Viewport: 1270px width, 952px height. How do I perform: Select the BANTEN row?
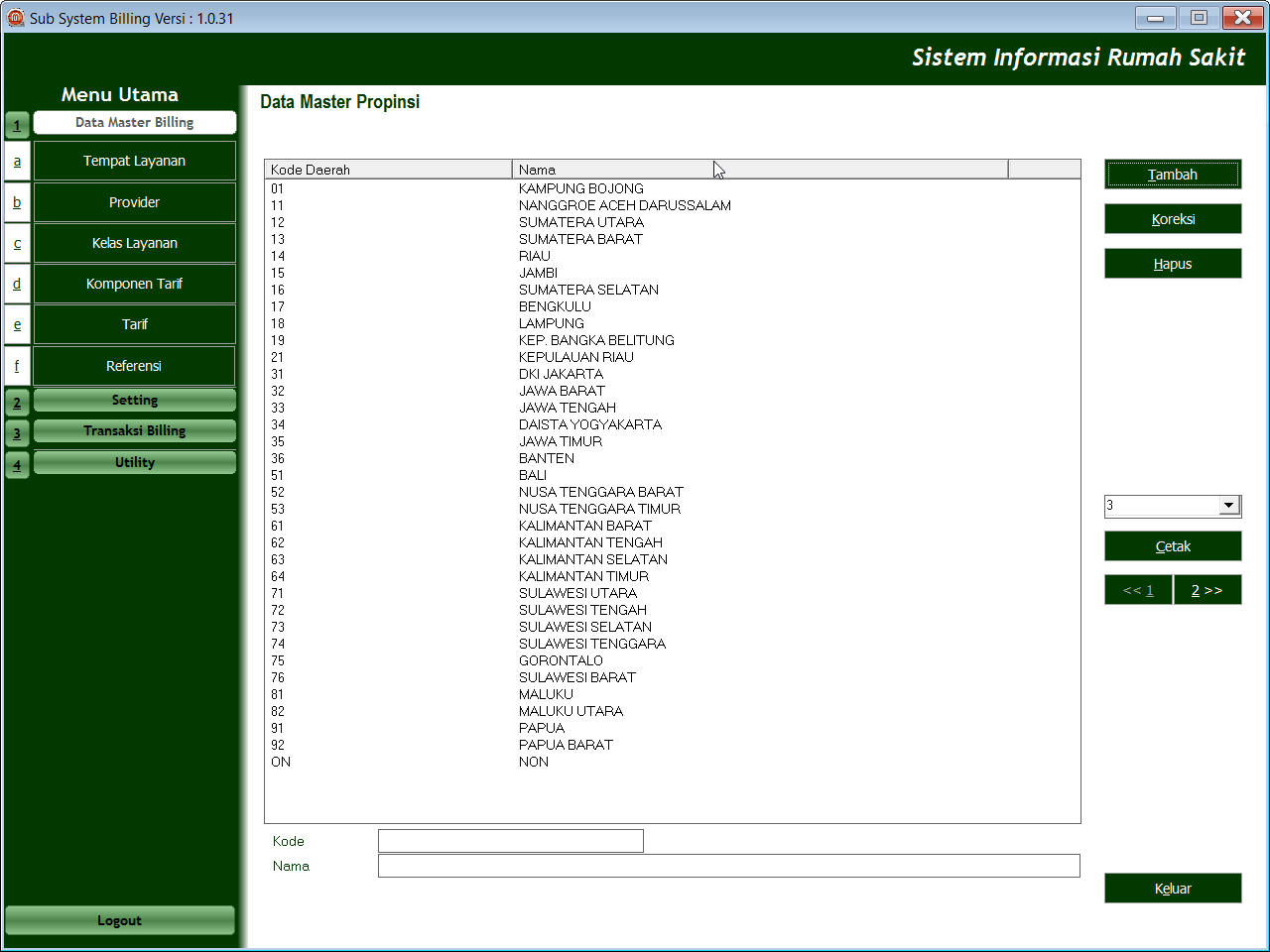tap(672, 458)
